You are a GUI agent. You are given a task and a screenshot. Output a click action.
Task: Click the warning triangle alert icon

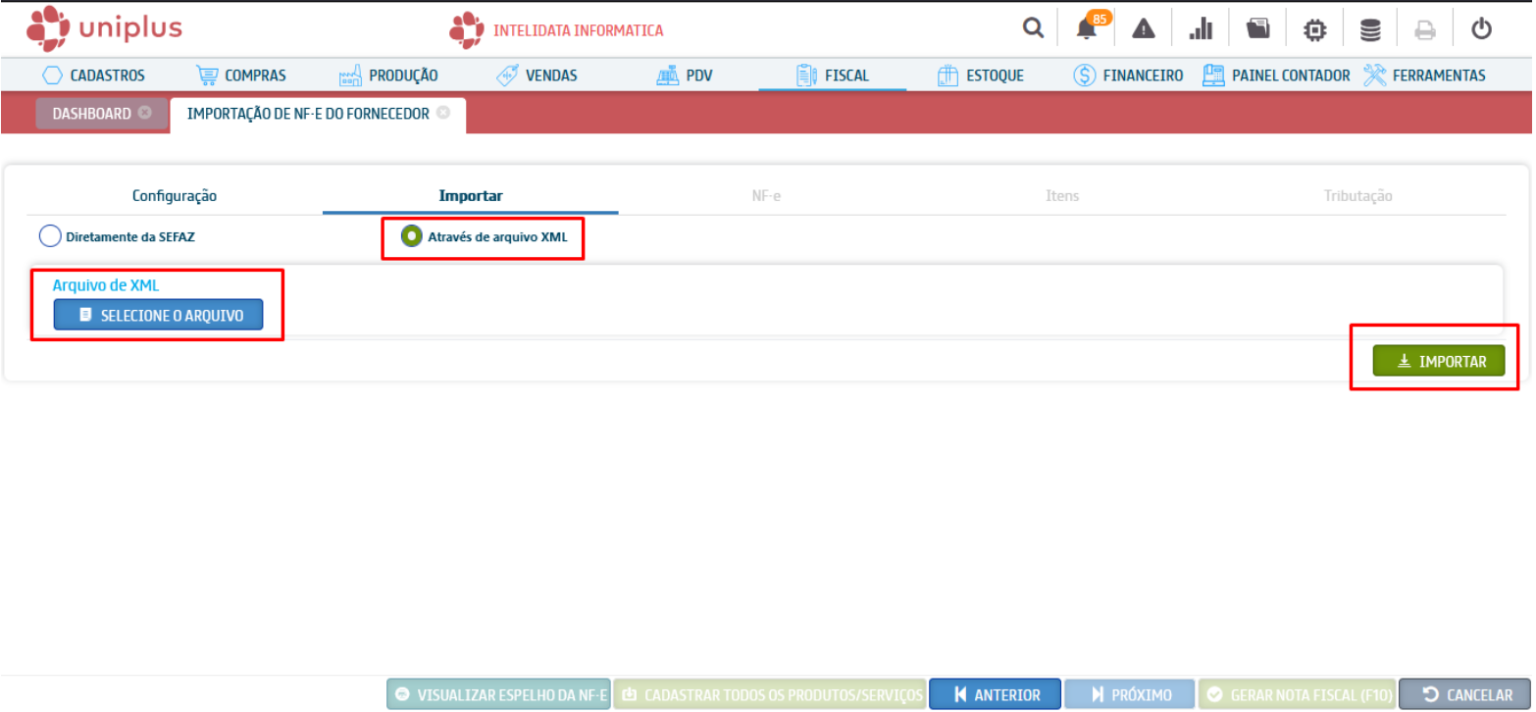1143,30
